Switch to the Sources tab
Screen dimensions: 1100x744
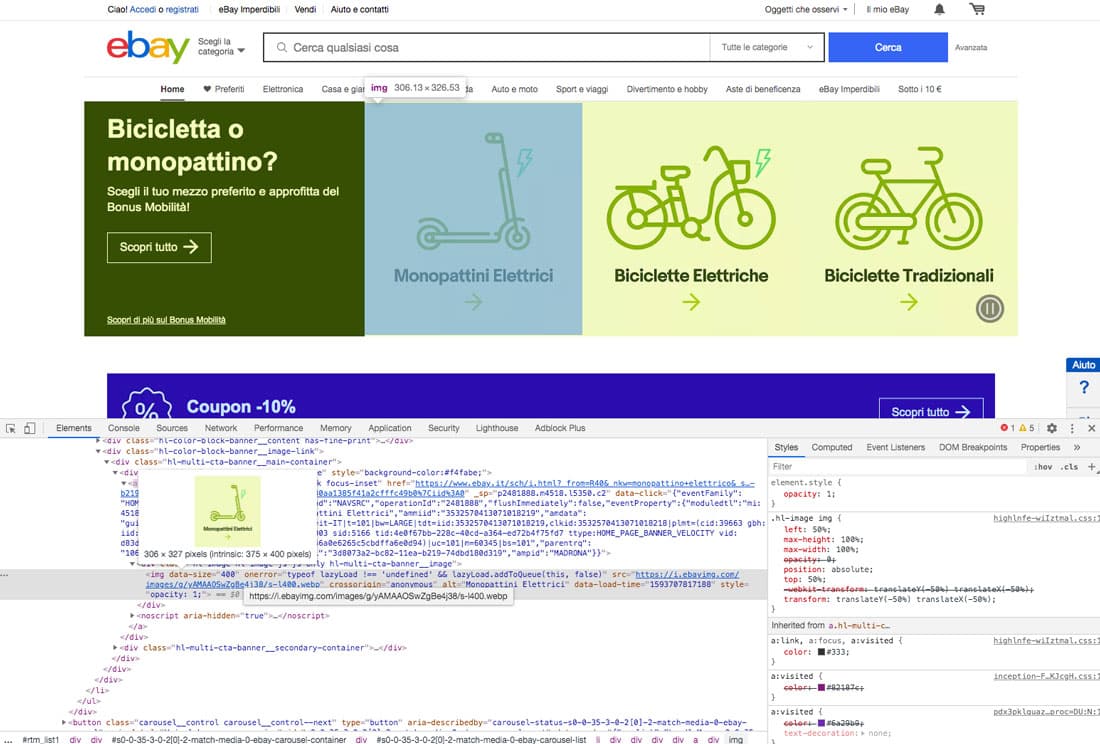[x=172, y=428]
